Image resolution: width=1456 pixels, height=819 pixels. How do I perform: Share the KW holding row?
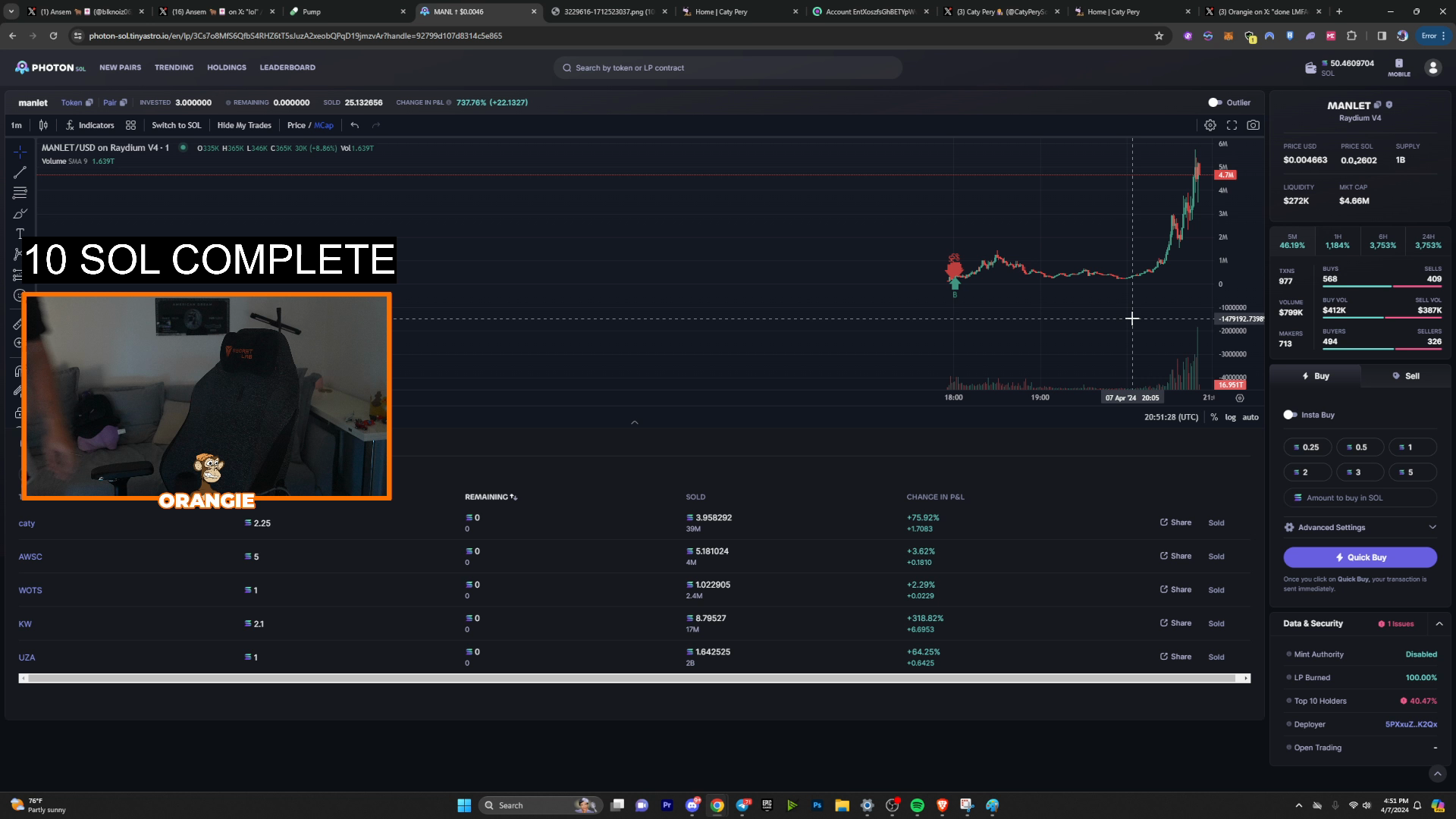pos(1175,623)
